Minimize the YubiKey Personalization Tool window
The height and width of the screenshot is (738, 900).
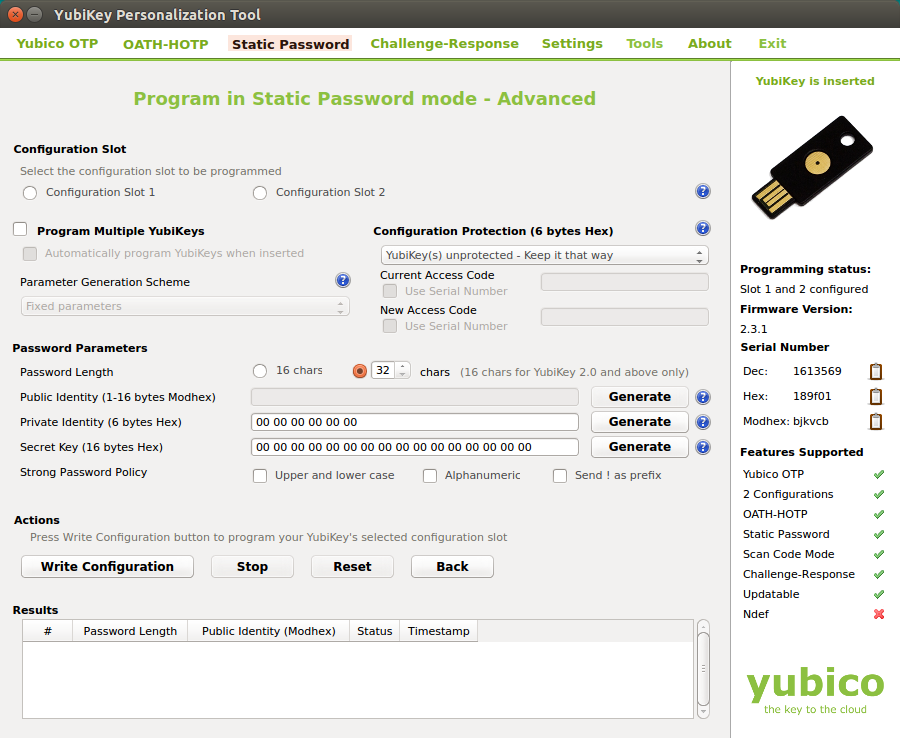35,14
